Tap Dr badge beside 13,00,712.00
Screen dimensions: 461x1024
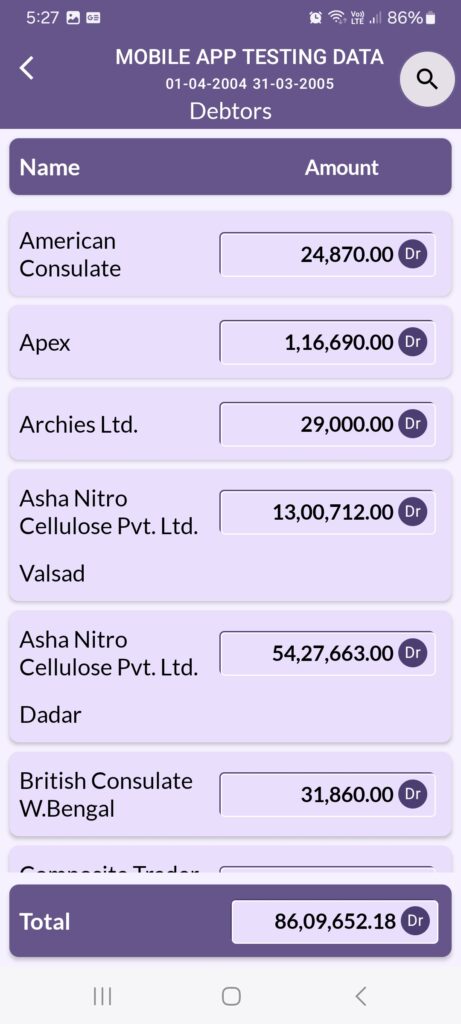point(413,511)
